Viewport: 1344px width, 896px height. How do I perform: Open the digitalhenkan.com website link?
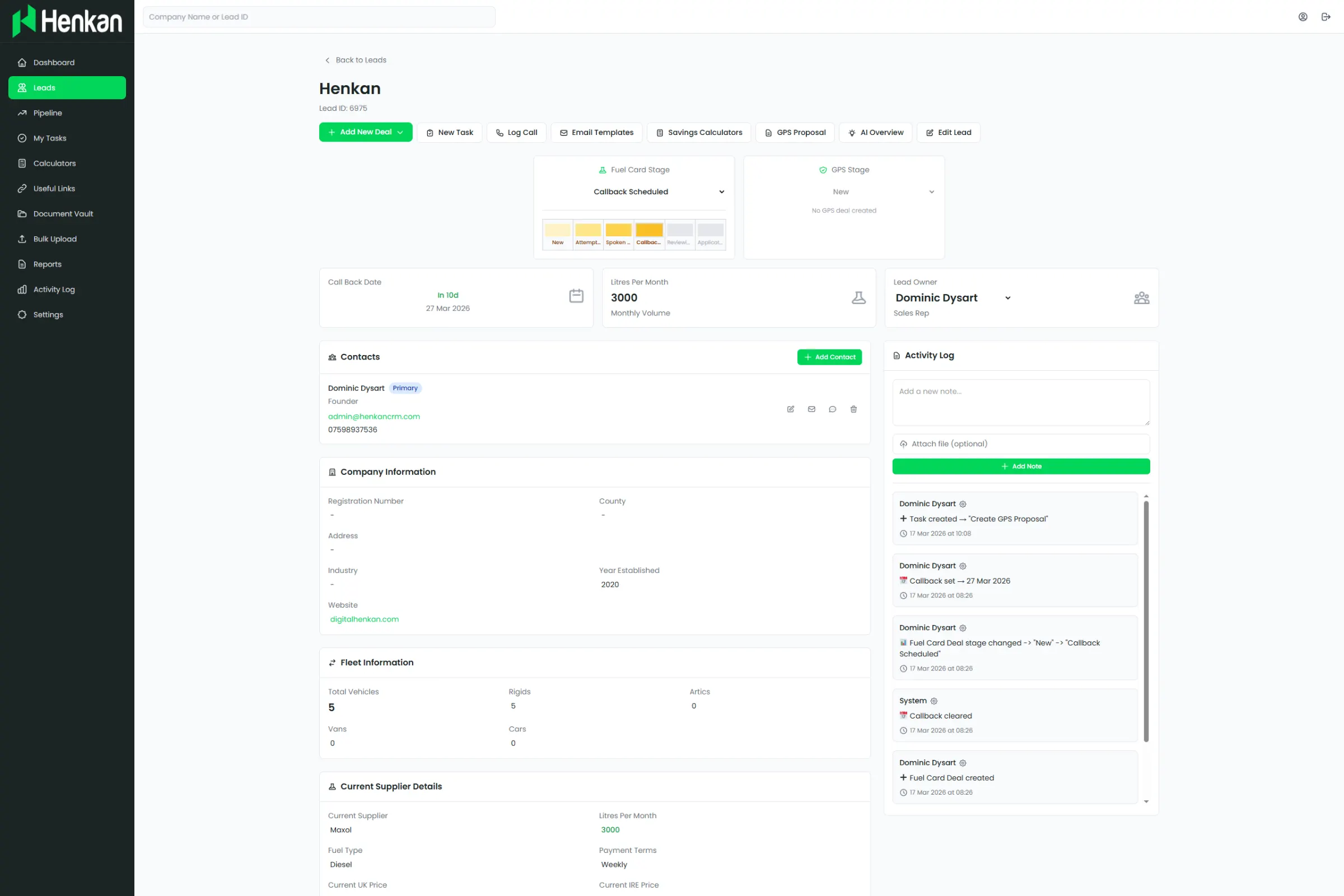pyautogui.click(x=364, y=619)
